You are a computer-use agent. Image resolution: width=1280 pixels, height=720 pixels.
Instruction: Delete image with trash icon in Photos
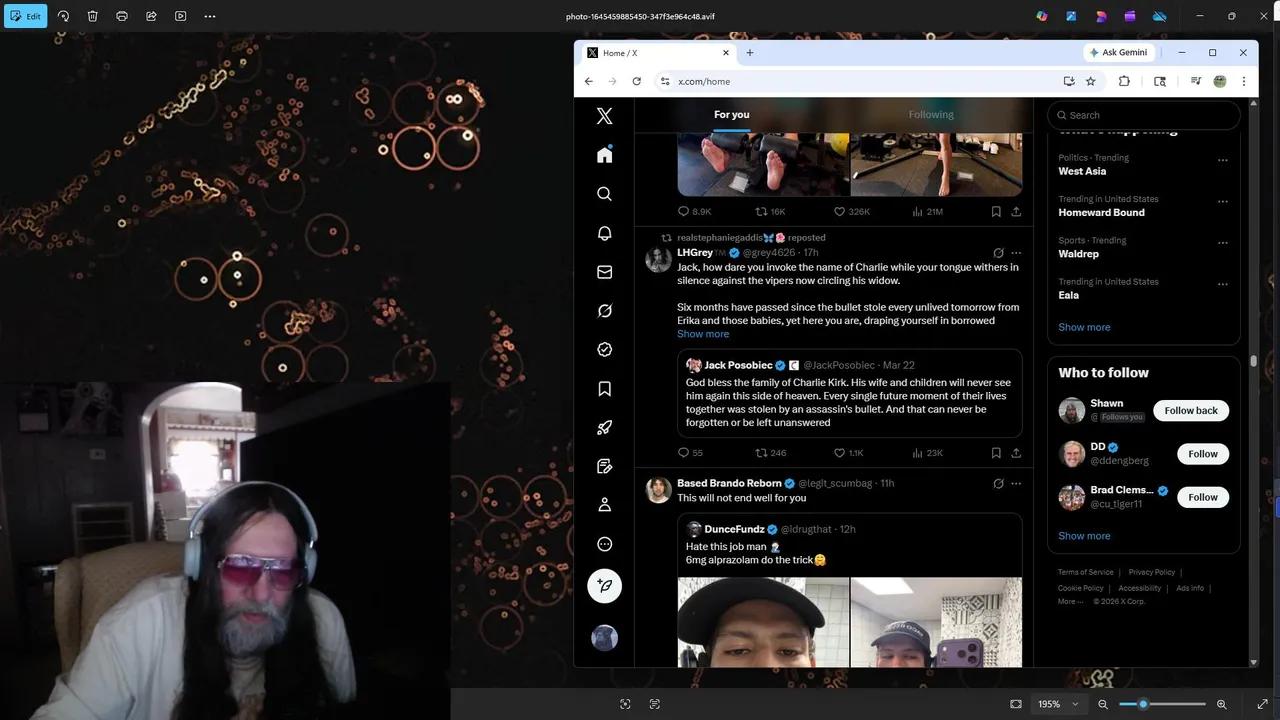(x=92, y=16)
